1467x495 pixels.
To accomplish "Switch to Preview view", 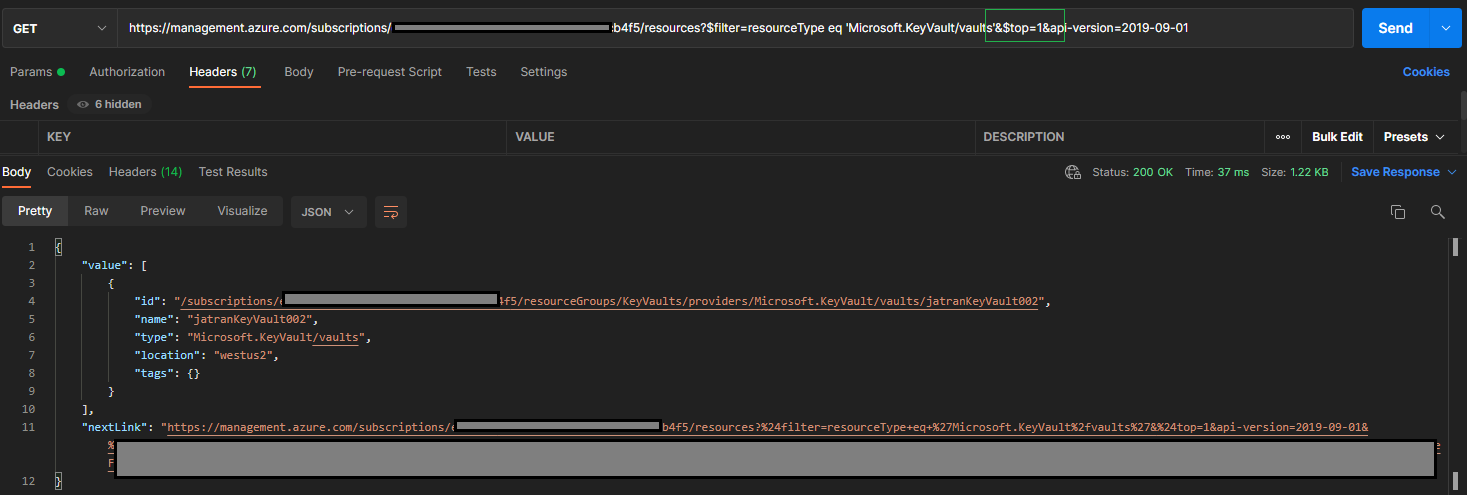I will click(163, 211).
